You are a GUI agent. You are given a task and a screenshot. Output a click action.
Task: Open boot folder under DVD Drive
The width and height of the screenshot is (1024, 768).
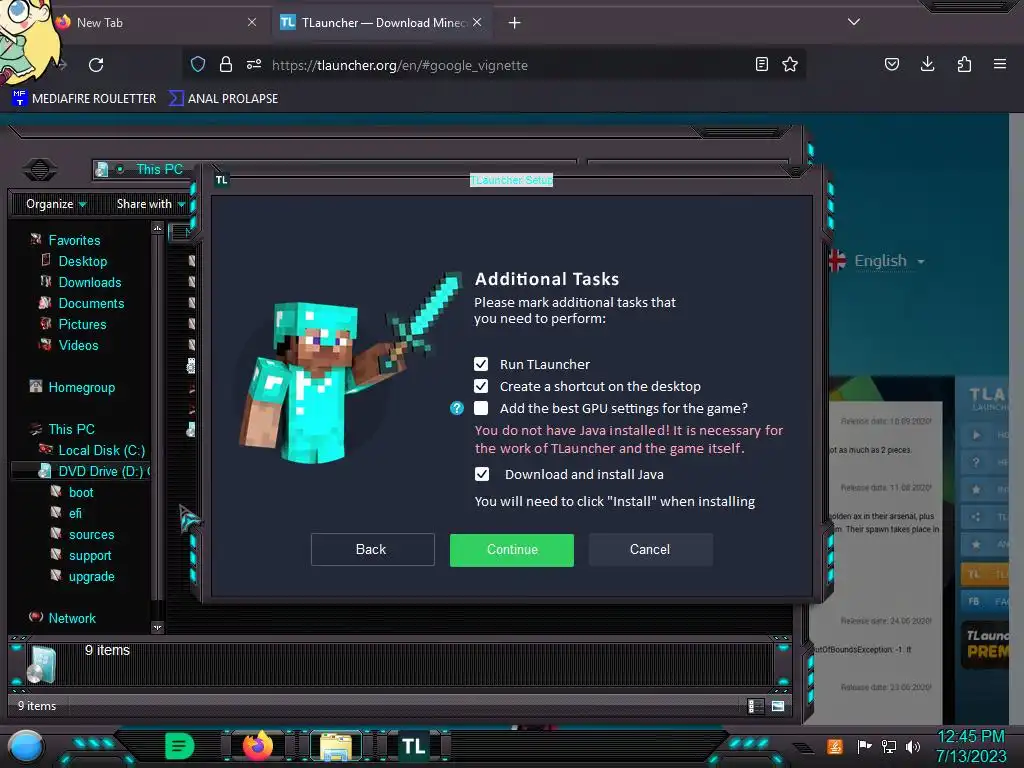point(81,492)
